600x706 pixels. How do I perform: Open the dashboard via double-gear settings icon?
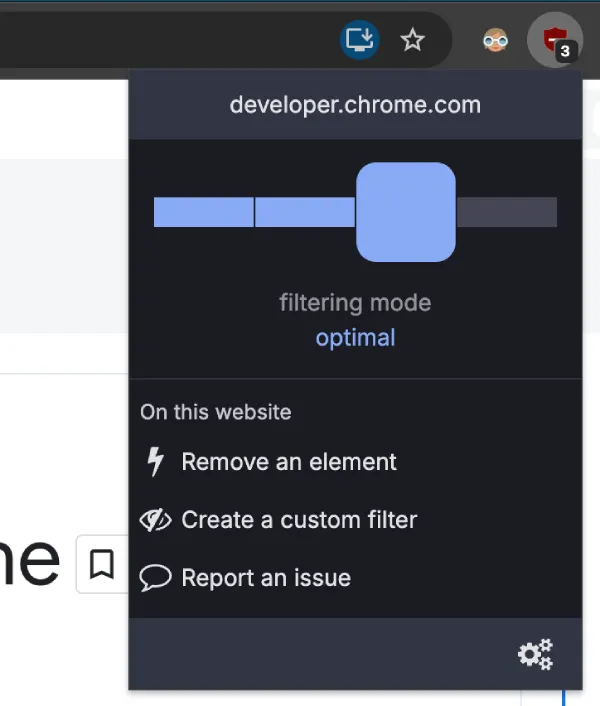pos(535,654)
